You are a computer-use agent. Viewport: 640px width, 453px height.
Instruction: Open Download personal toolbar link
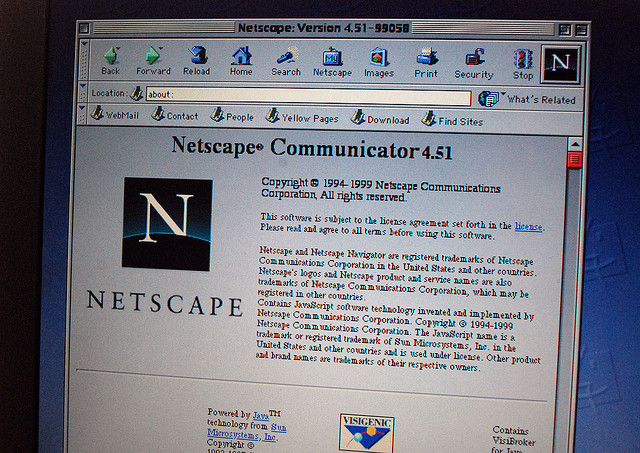pos(380,119)
